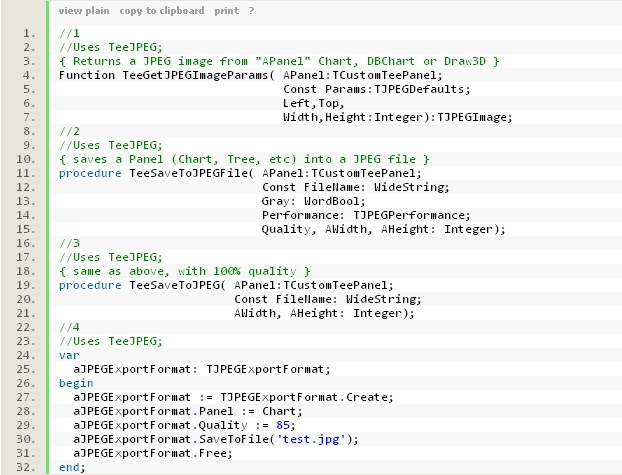This screenshot has height=475, width=622.
Task: Click the 'begin' keyword on line 26
Action: point(76,383)
